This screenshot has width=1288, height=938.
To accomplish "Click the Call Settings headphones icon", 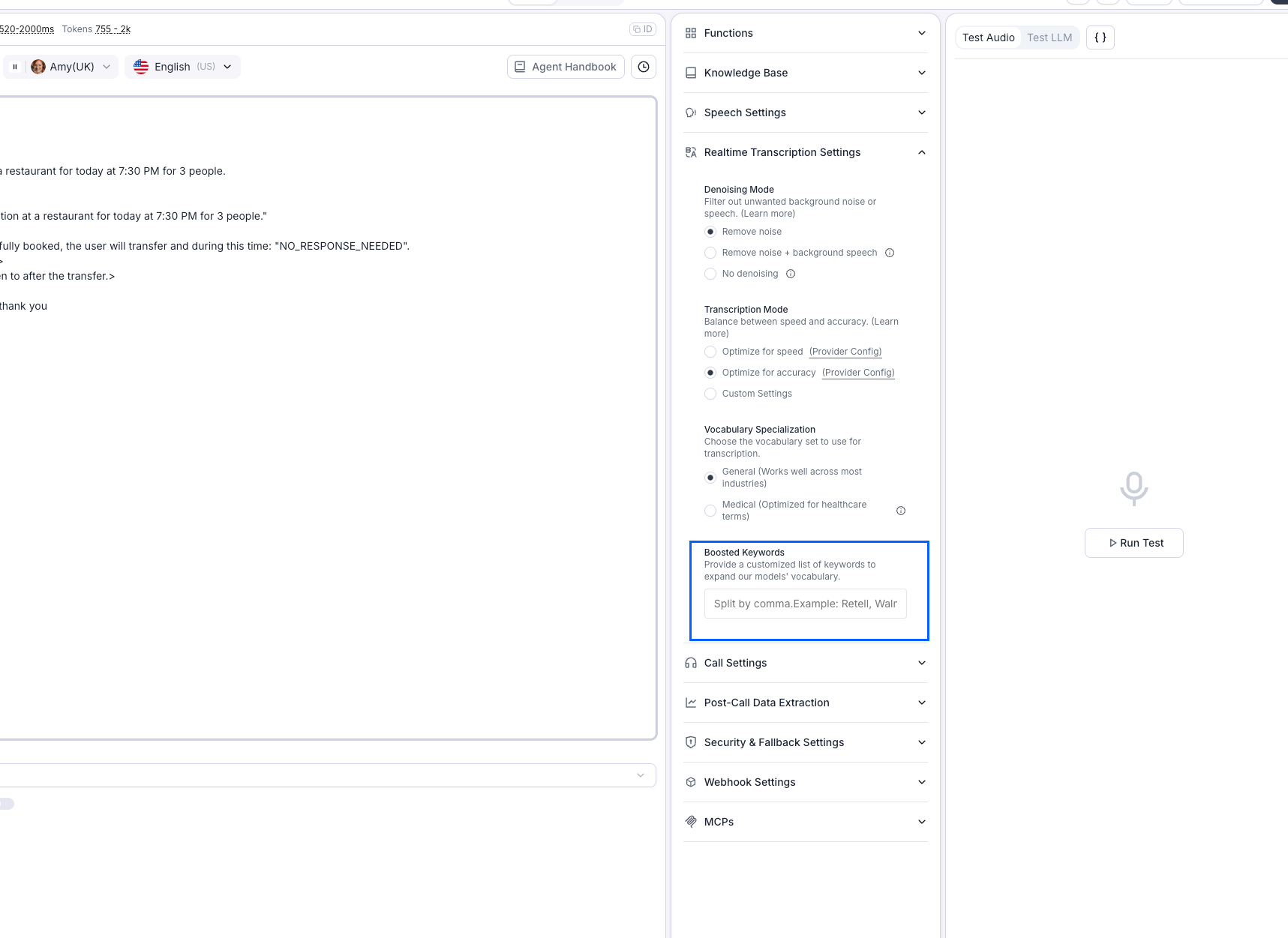I will tap(691, 663).
